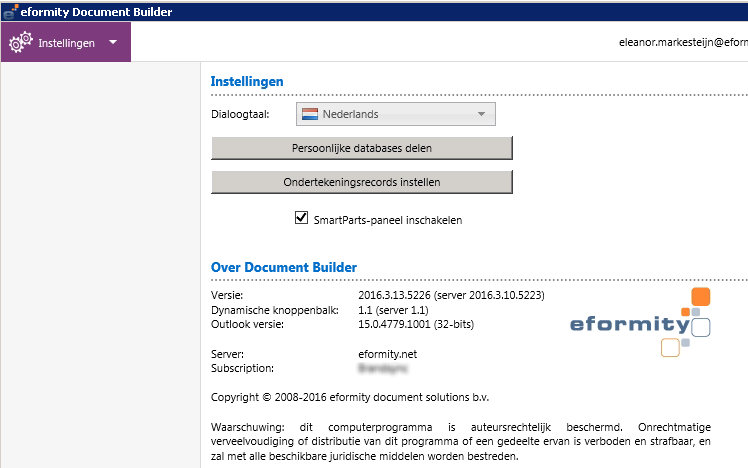Click Ondertekeningsrecords instellen button
This screenshot has width=748, height=468.
(362, 182)
